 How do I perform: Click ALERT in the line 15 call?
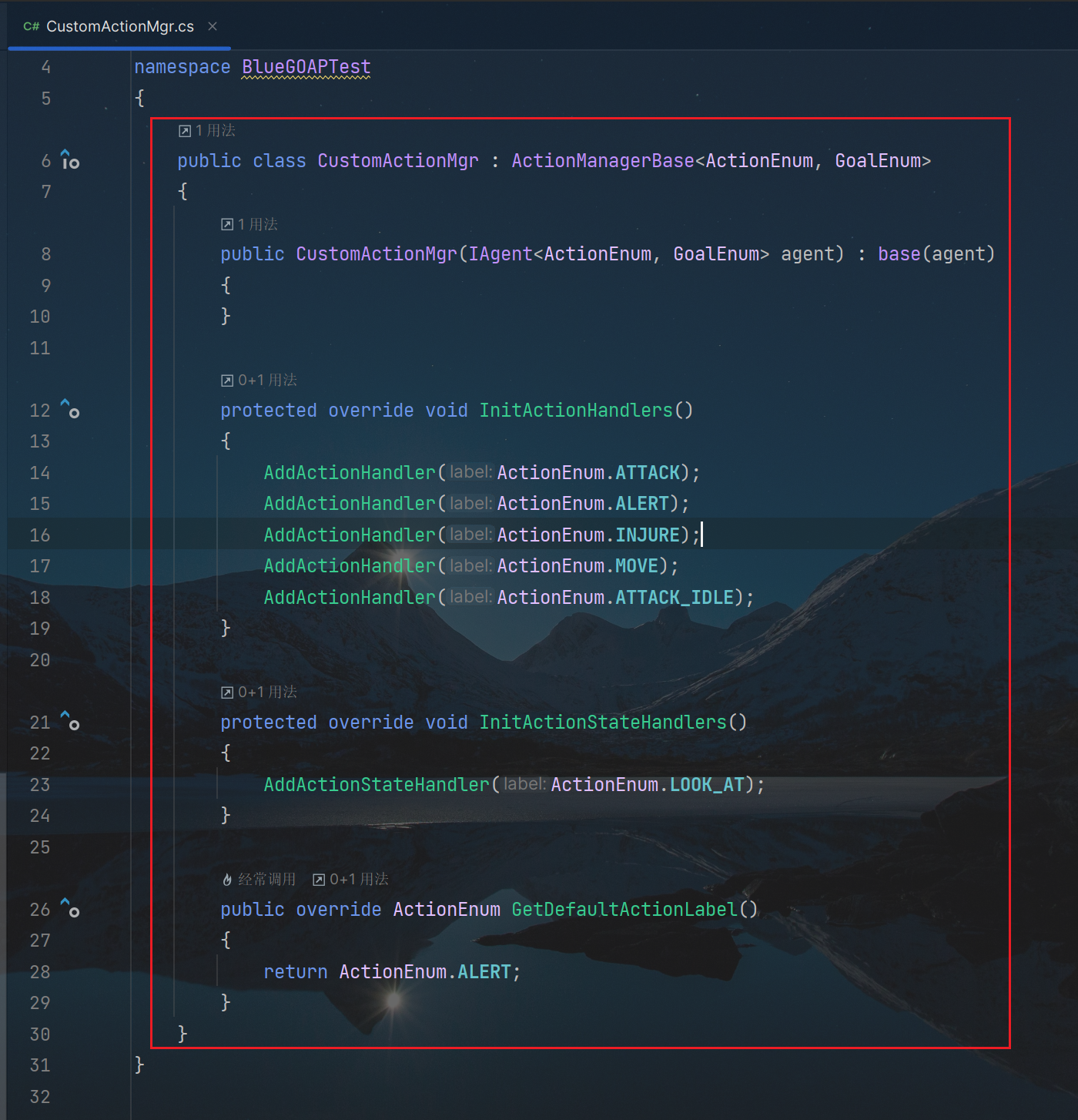(x=642, y=503)
